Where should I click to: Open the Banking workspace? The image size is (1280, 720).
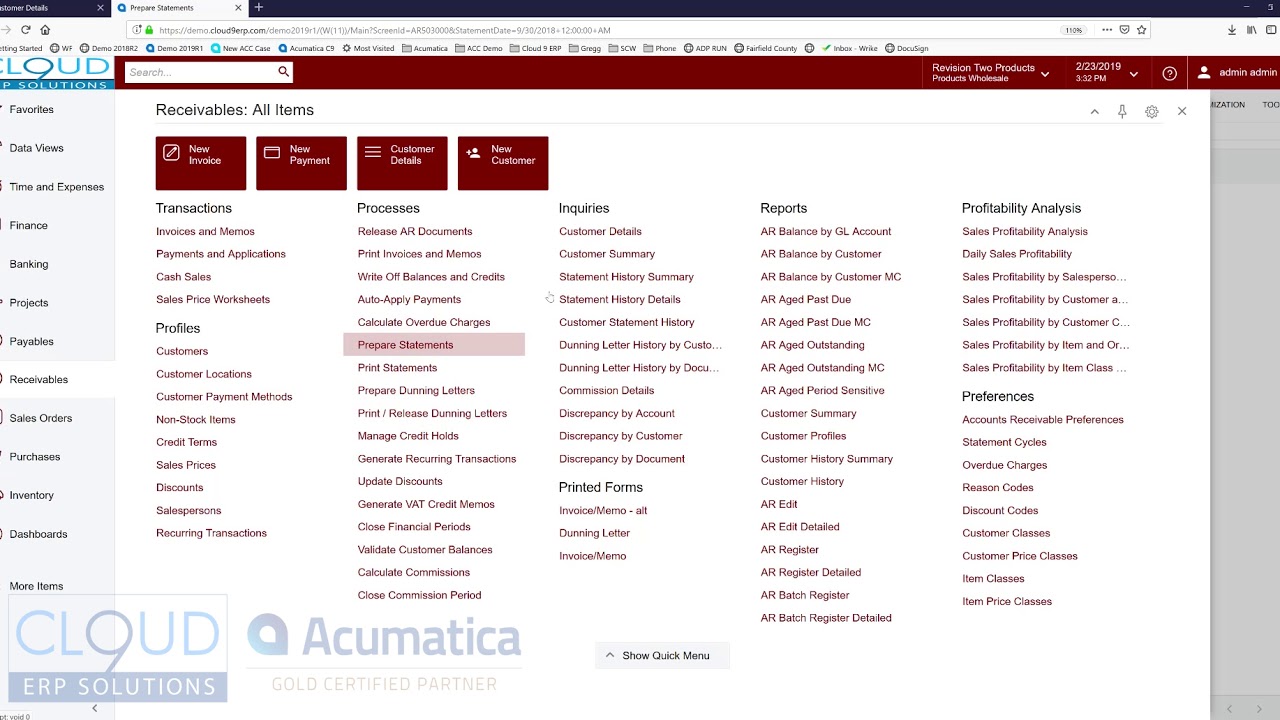point(29,264)
